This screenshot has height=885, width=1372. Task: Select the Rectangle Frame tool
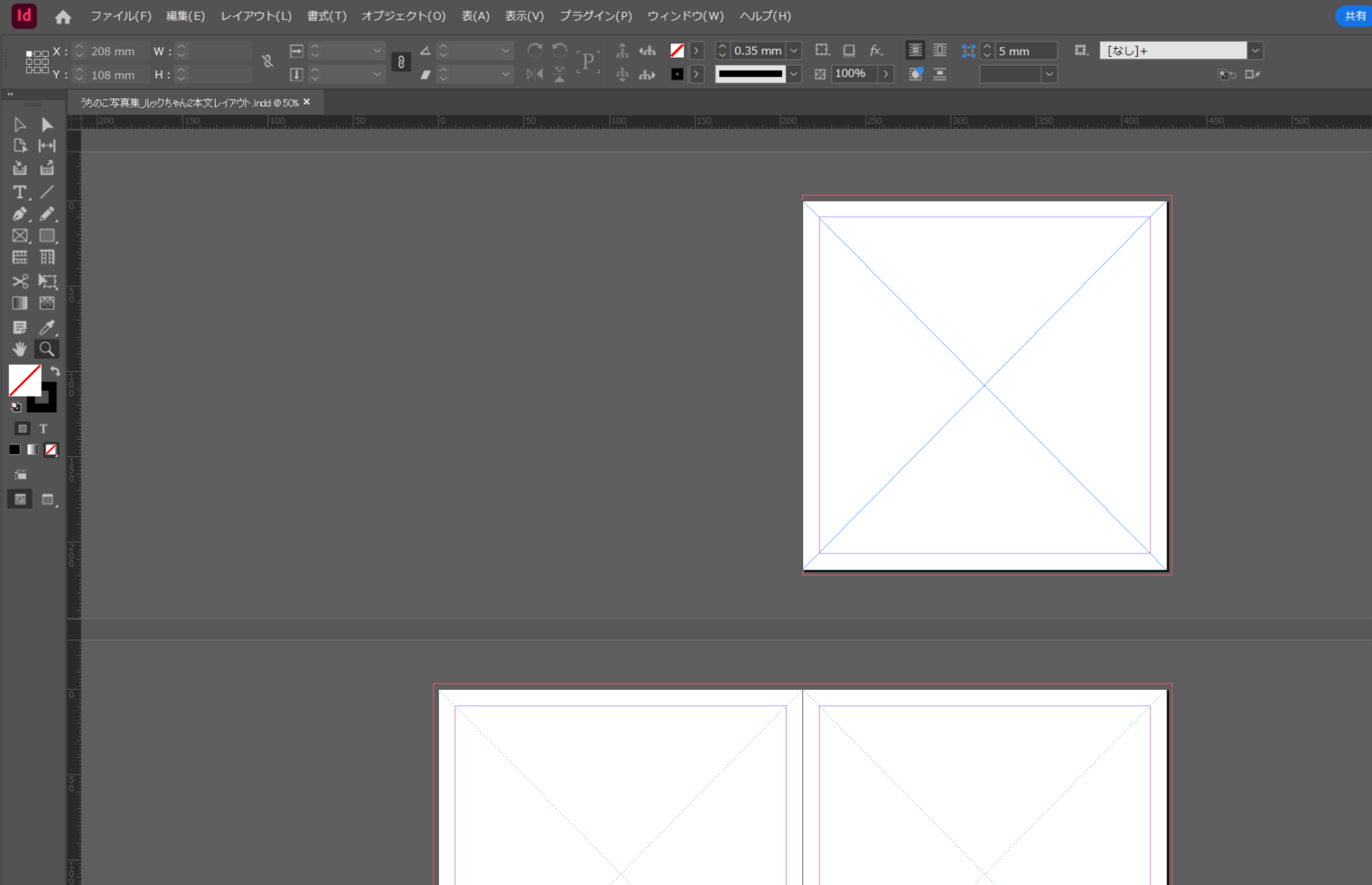20,236
